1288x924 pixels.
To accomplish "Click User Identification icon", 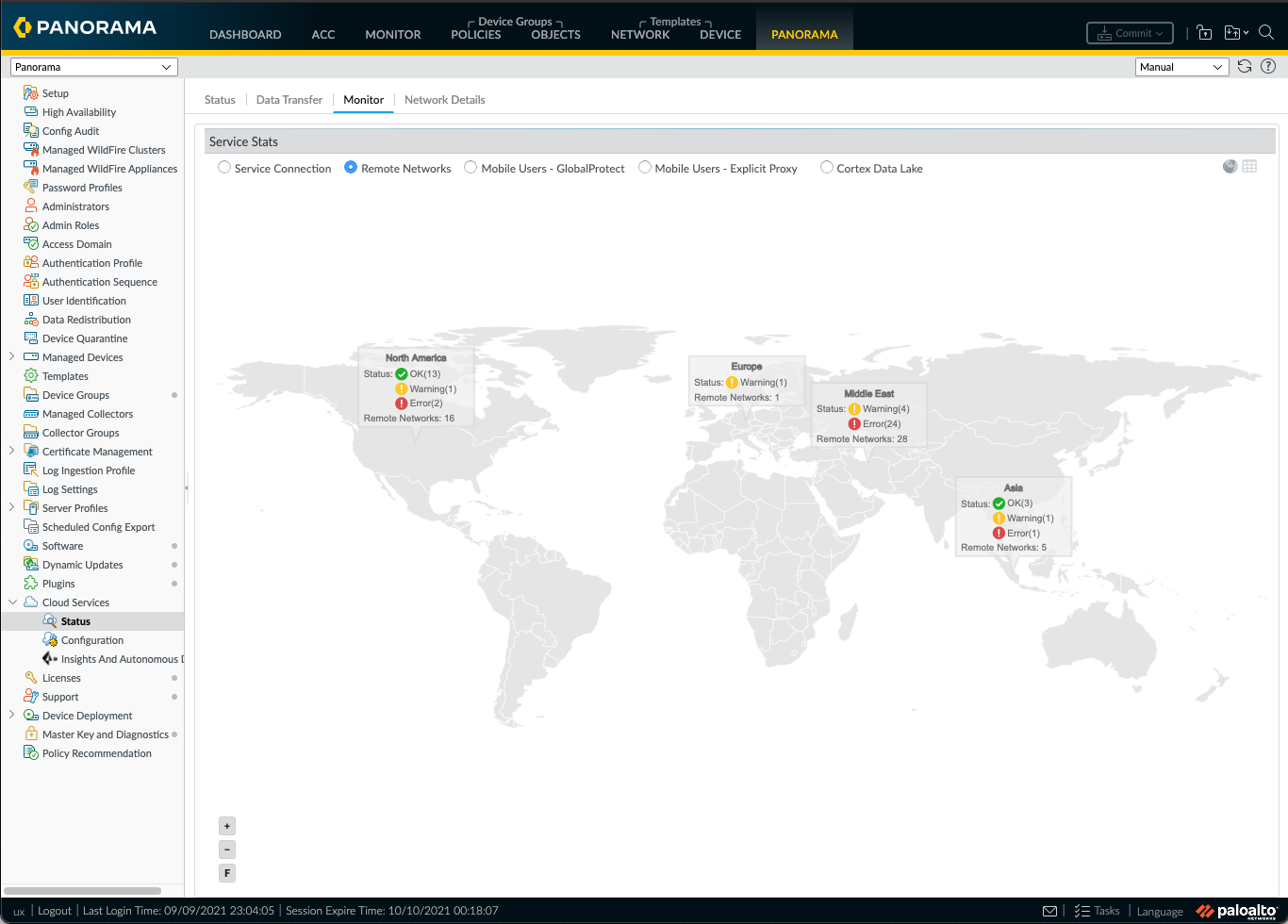I will 31,301.
